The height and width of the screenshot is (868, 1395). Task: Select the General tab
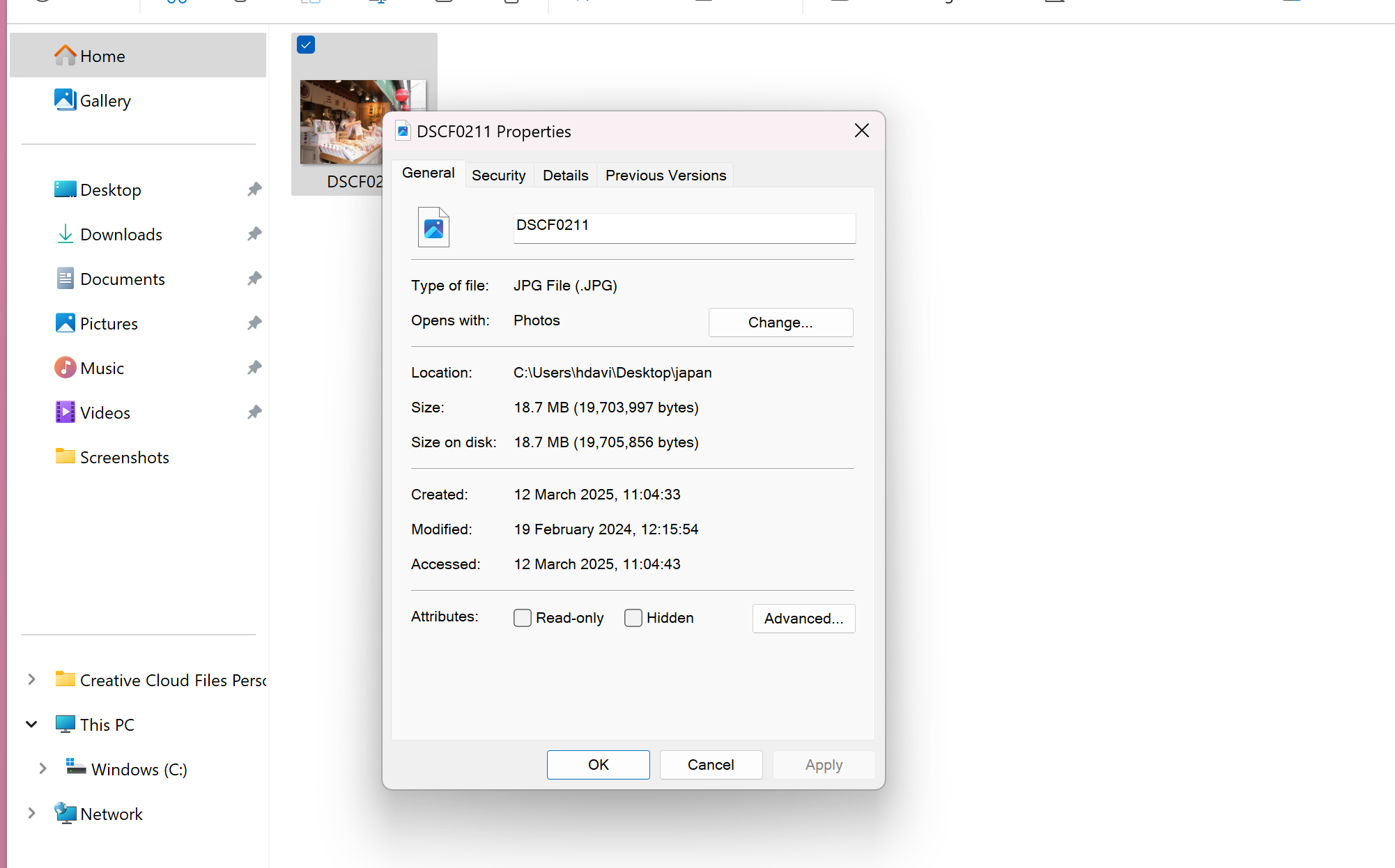pyautogui.click(x=428, y=173)
